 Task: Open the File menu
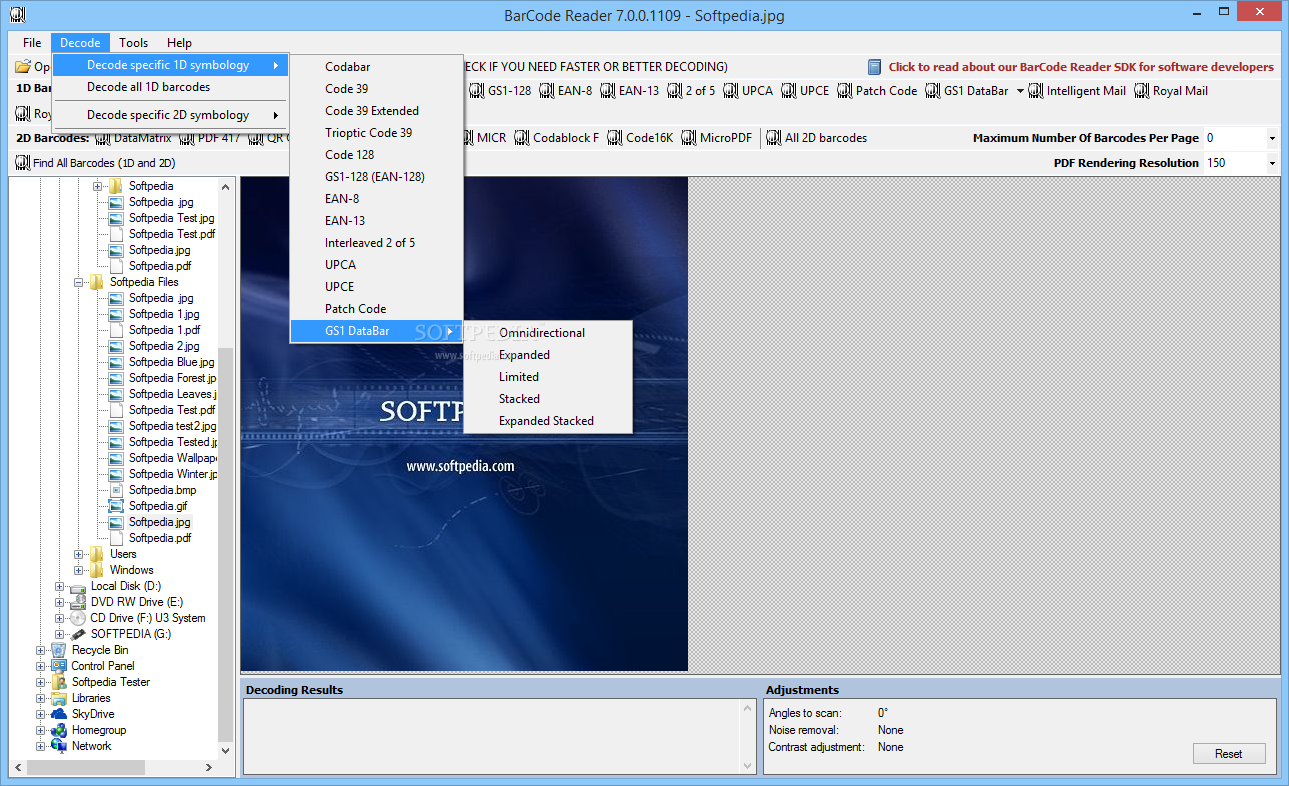pos(32,43)
